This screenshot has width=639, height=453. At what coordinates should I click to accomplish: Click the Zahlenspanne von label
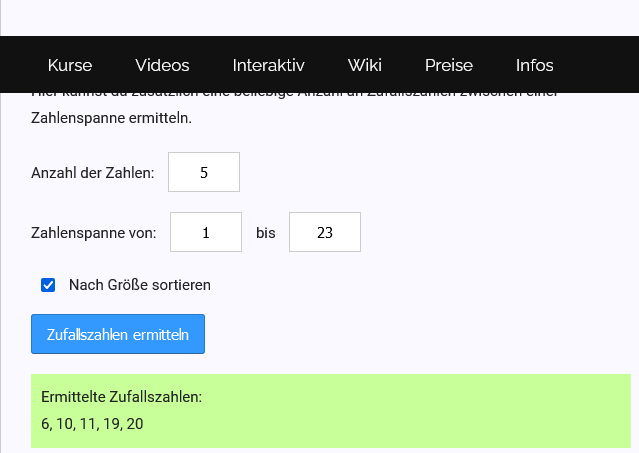click(94, 233)
